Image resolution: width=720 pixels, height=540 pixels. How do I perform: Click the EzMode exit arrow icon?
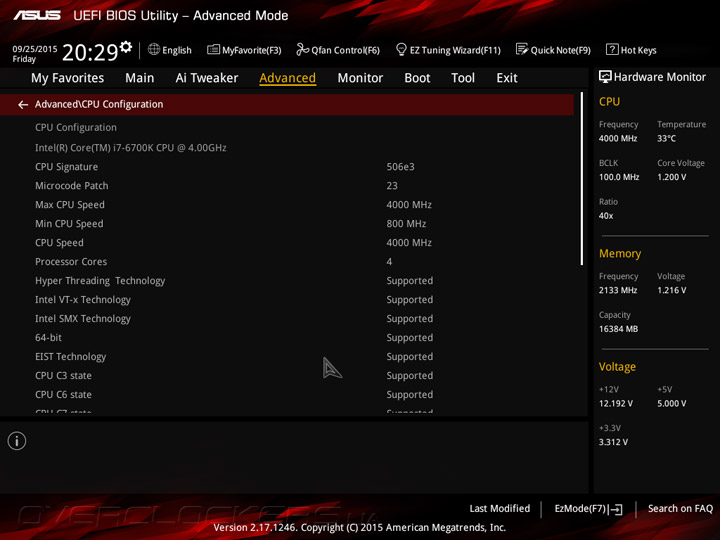(x=616, y=509)
